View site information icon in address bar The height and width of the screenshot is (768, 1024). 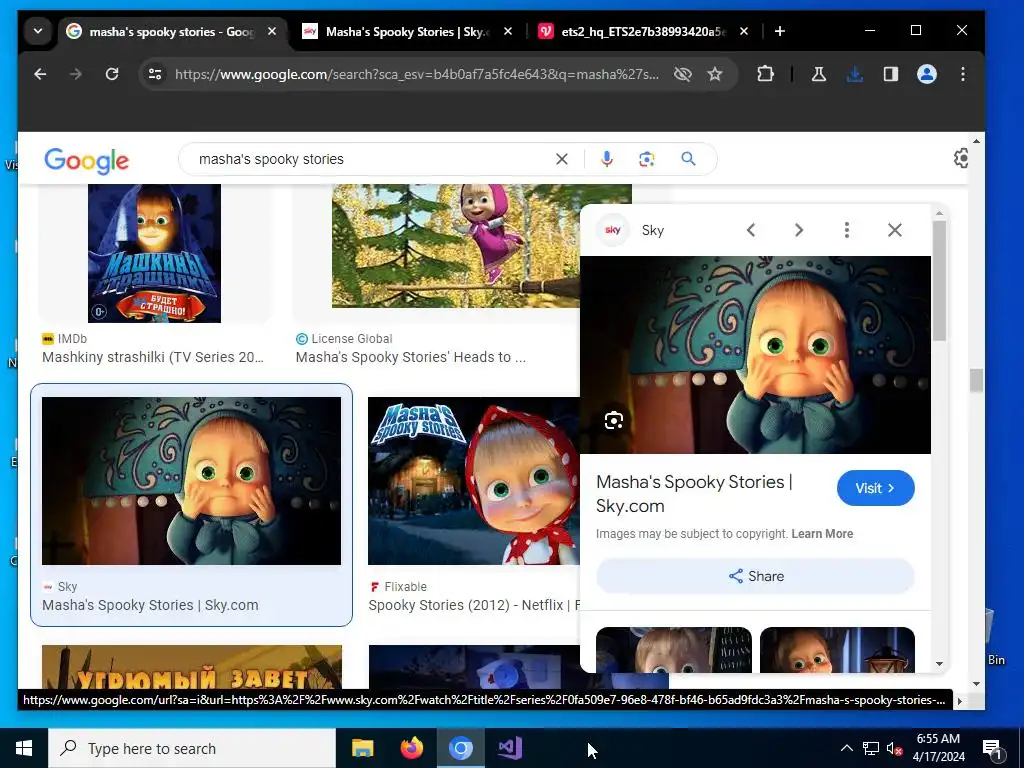(155, 74)
